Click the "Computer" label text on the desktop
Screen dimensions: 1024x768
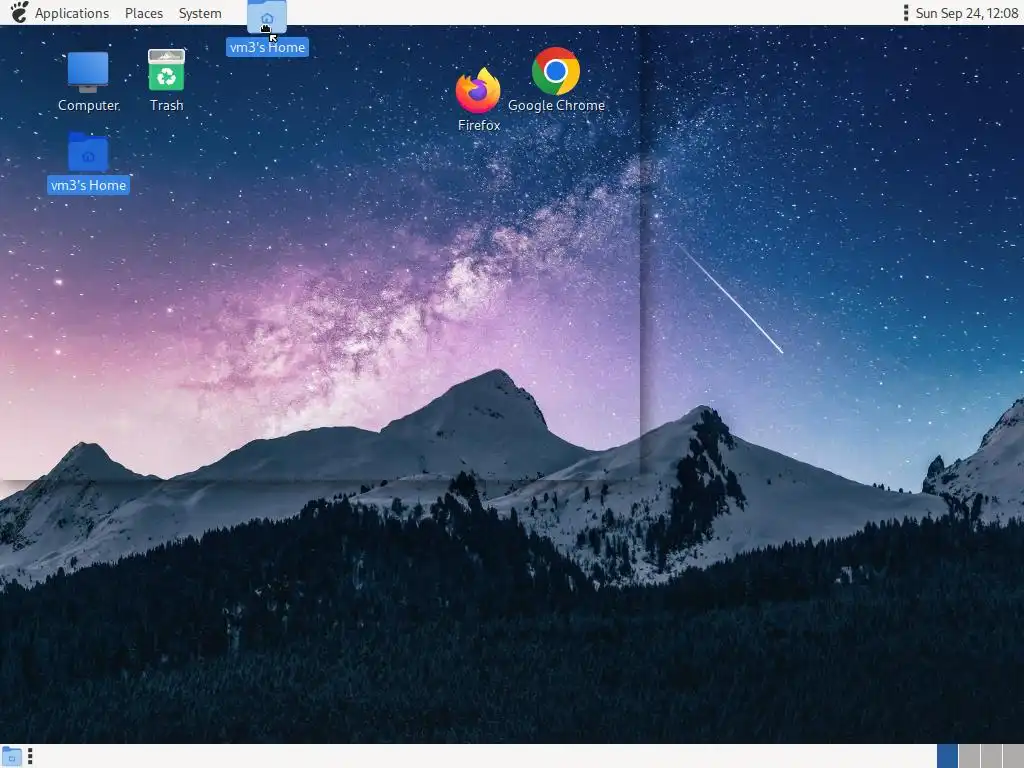click(x=89, y=105)
